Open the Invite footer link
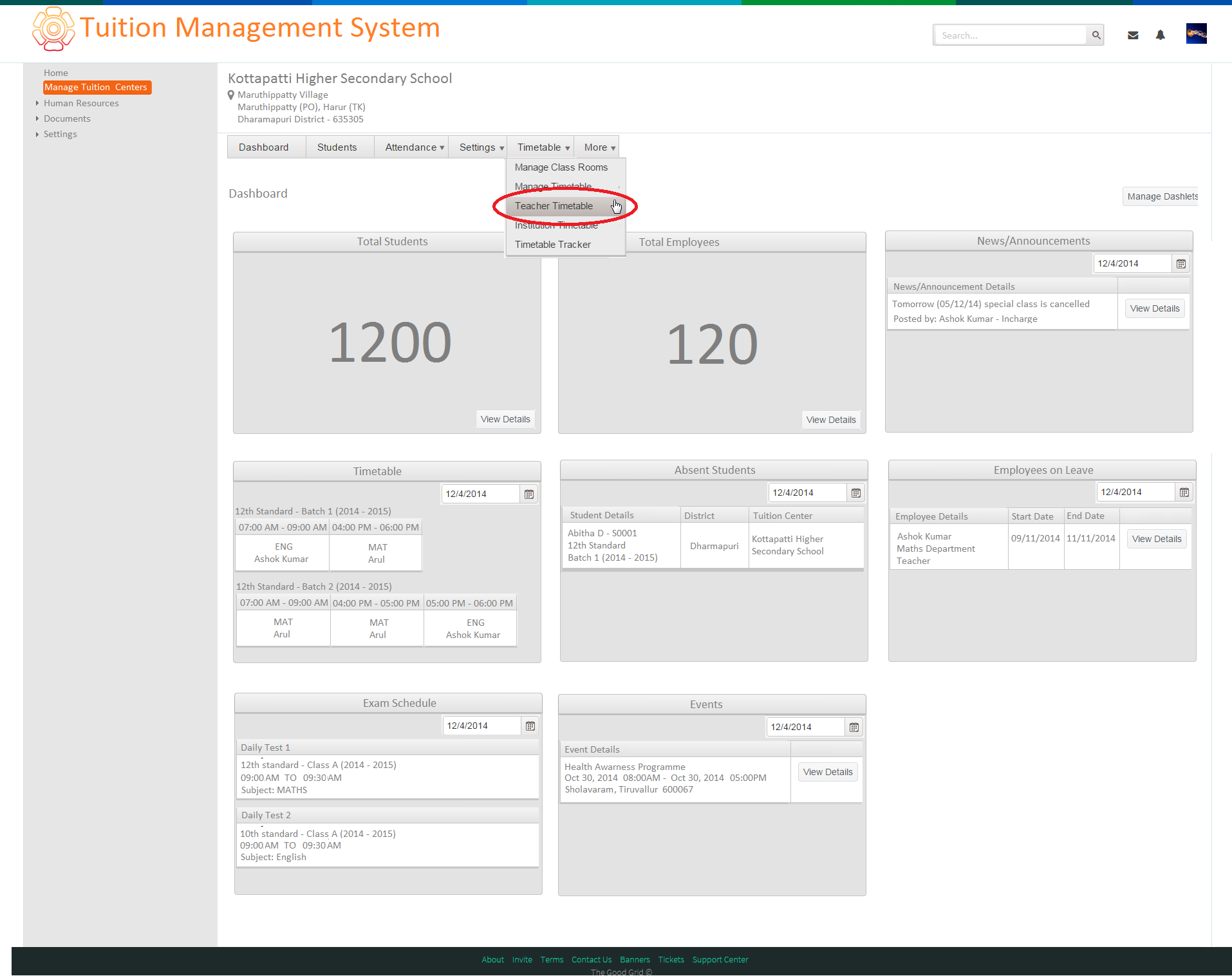Viewport: 1232px width, 976px height. coord(522,960)
